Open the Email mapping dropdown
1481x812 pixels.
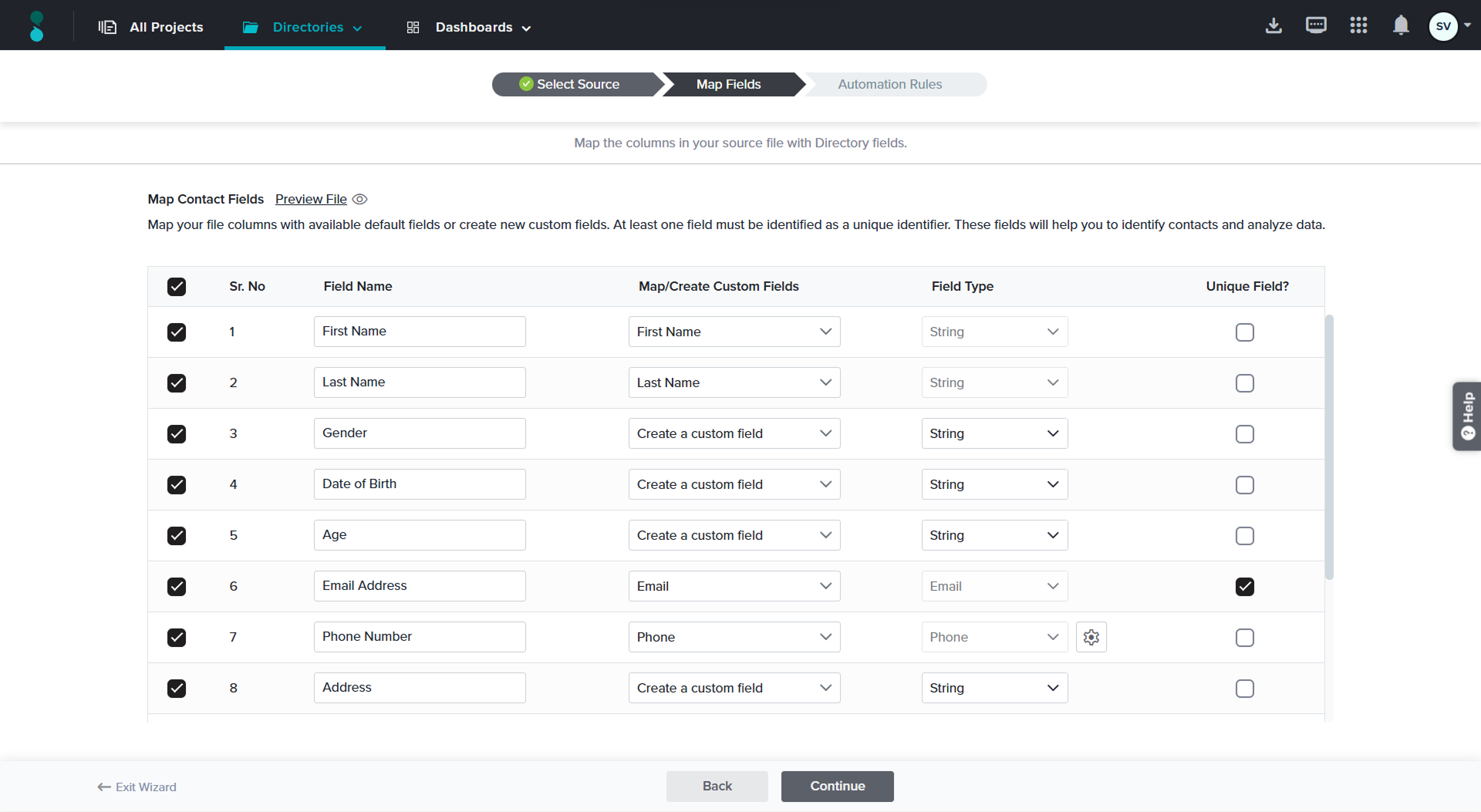[734, 587]
